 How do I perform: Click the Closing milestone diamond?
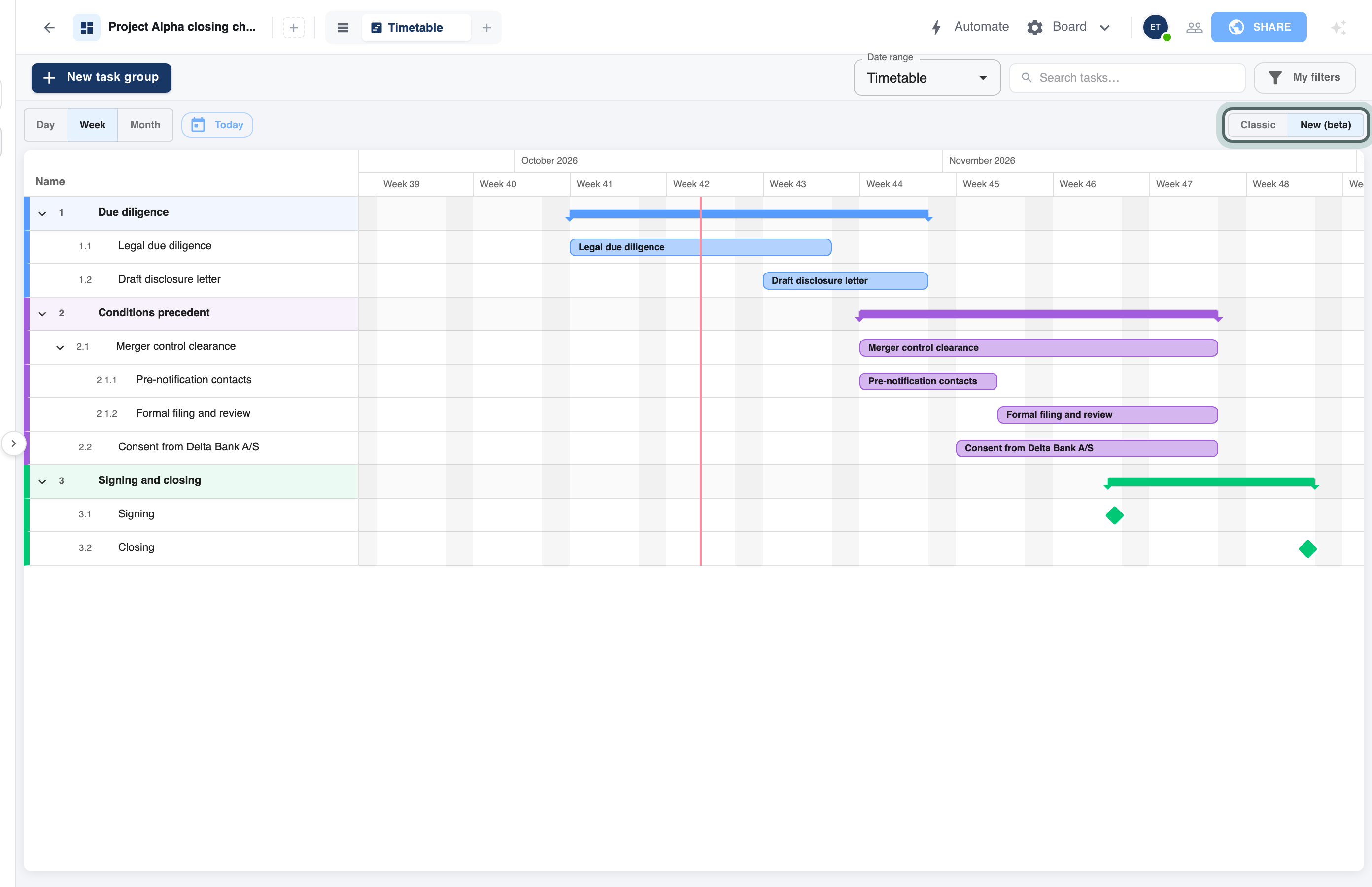pos(1307,548)
